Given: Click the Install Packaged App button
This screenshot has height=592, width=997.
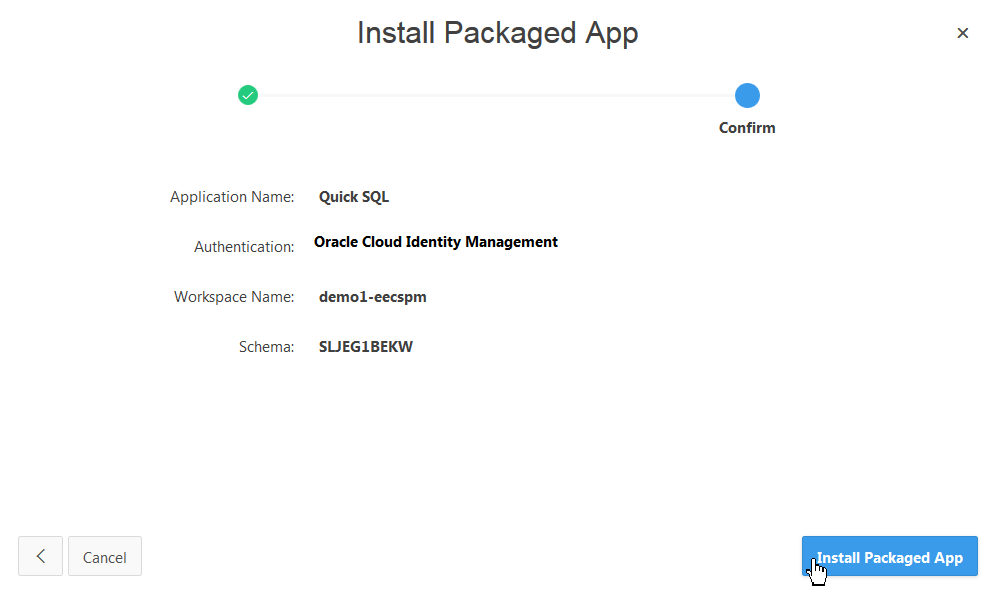Looking at the screenshot, I should (x=889, y=557).
